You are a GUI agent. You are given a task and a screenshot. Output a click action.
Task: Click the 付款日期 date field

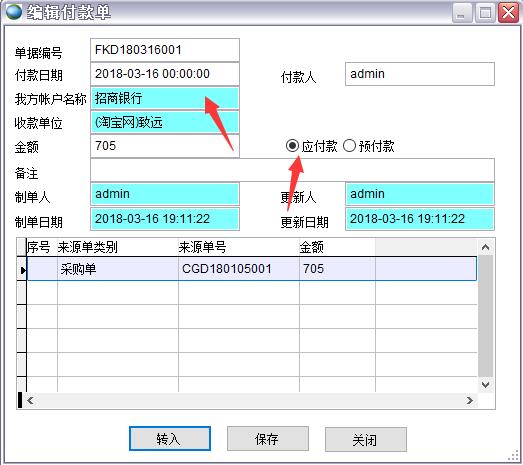point(165,74)
